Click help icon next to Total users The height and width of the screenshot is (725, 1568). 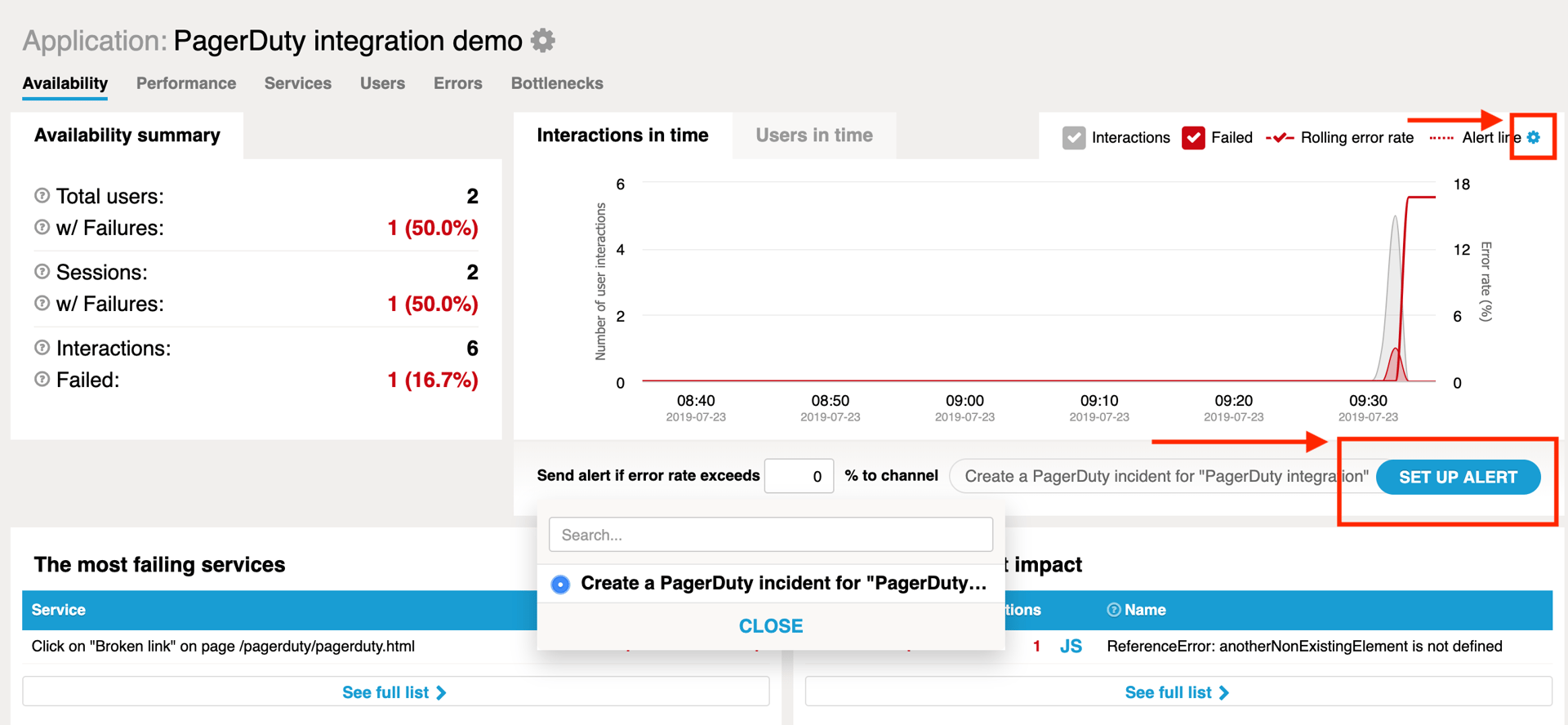pyautogui.click(x=42, y=196)
